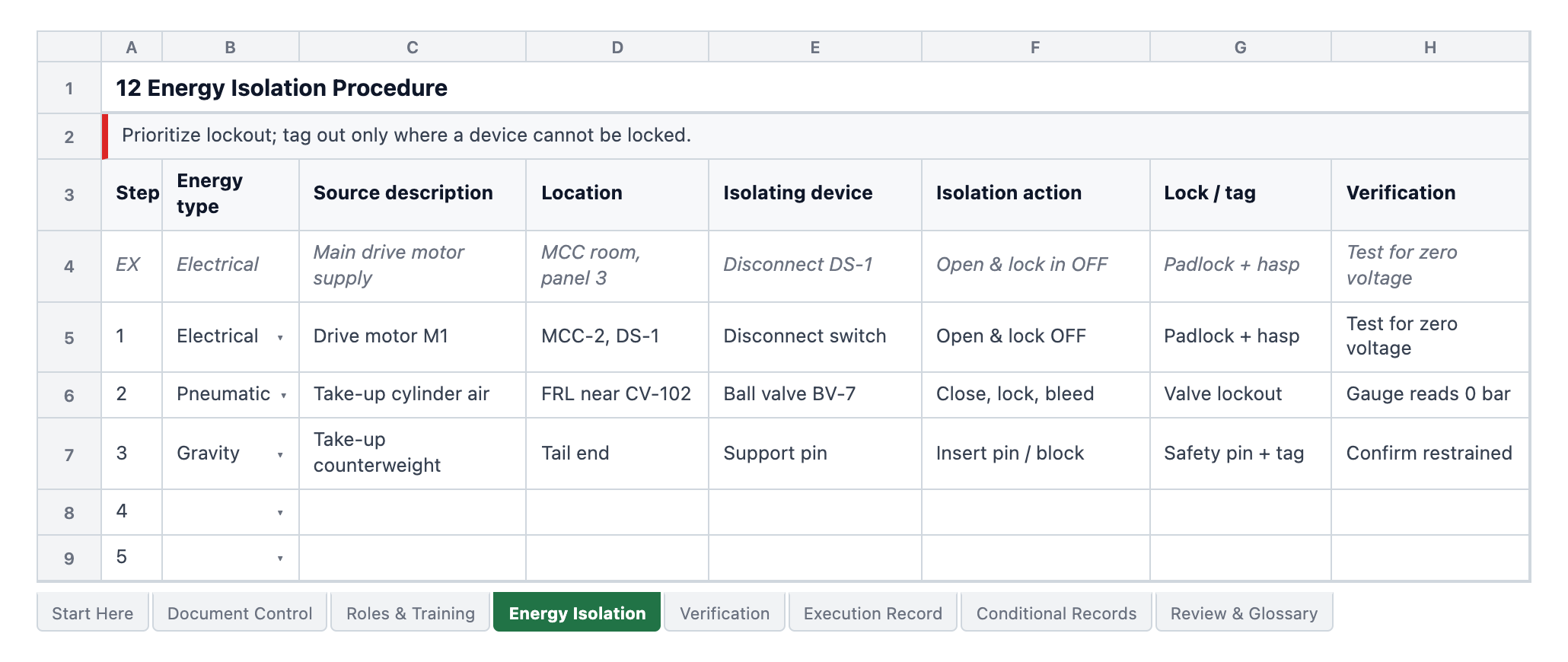
Task: Select the Energy Isolation tab
Action: [577, 613]
